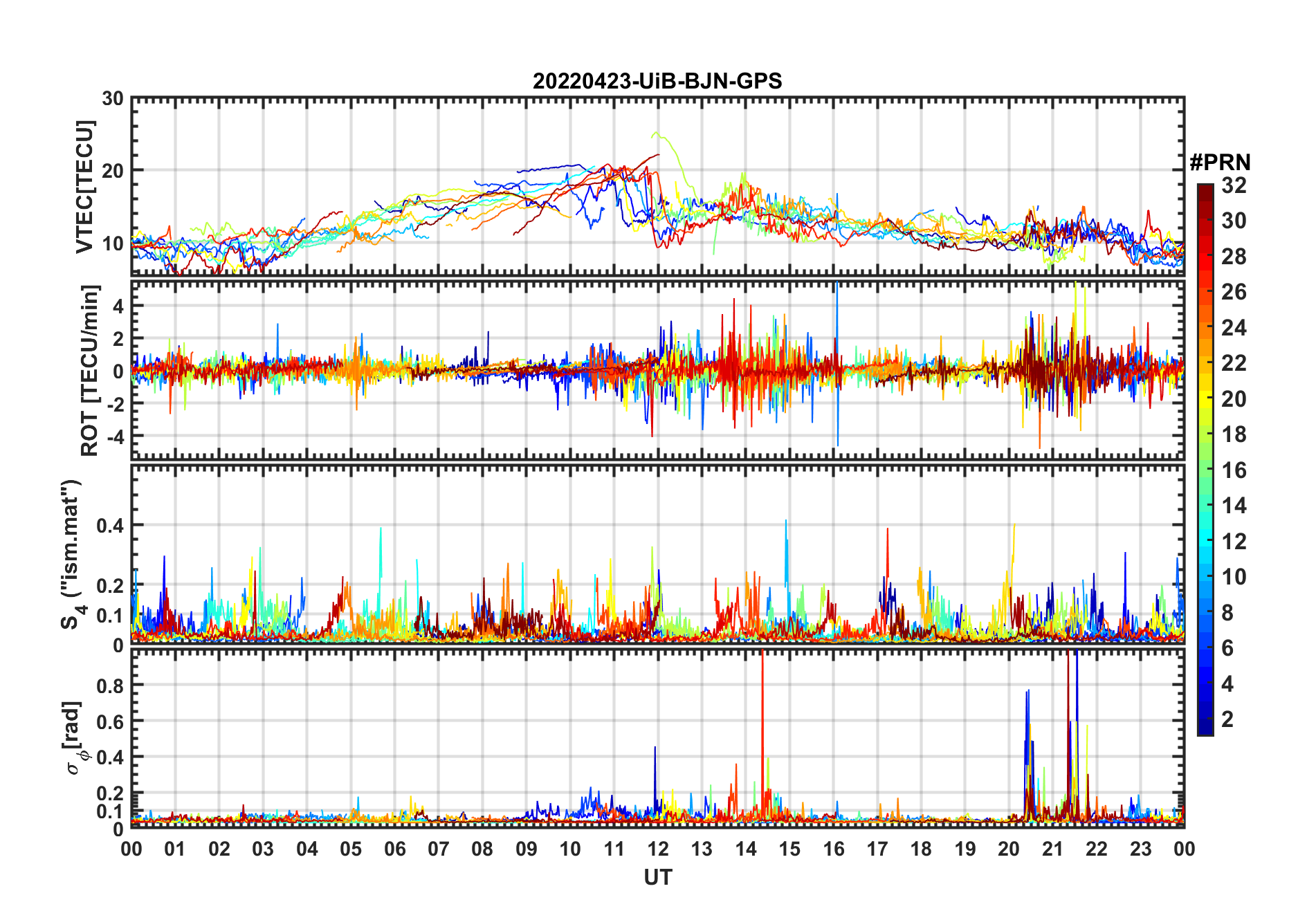Click the yellow-green VTEC peak near 12 UT

656,134
